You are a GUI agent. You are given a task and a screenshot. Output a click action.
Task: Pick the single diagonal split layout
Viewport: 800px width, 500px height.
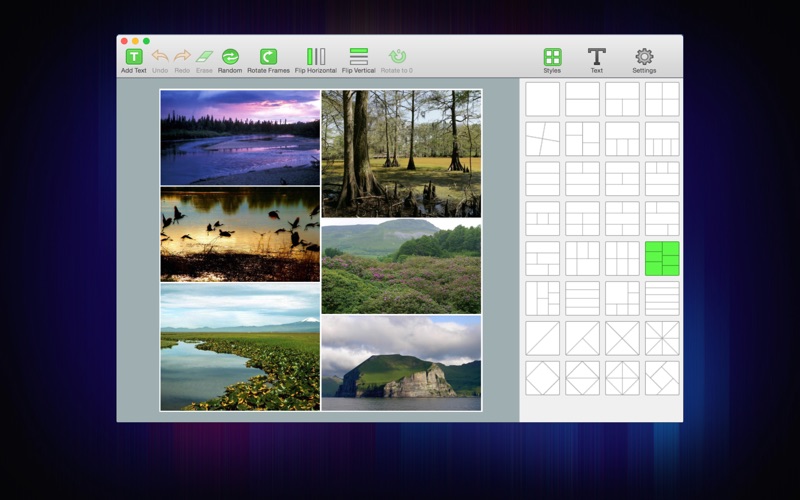[x=542, y=338]
